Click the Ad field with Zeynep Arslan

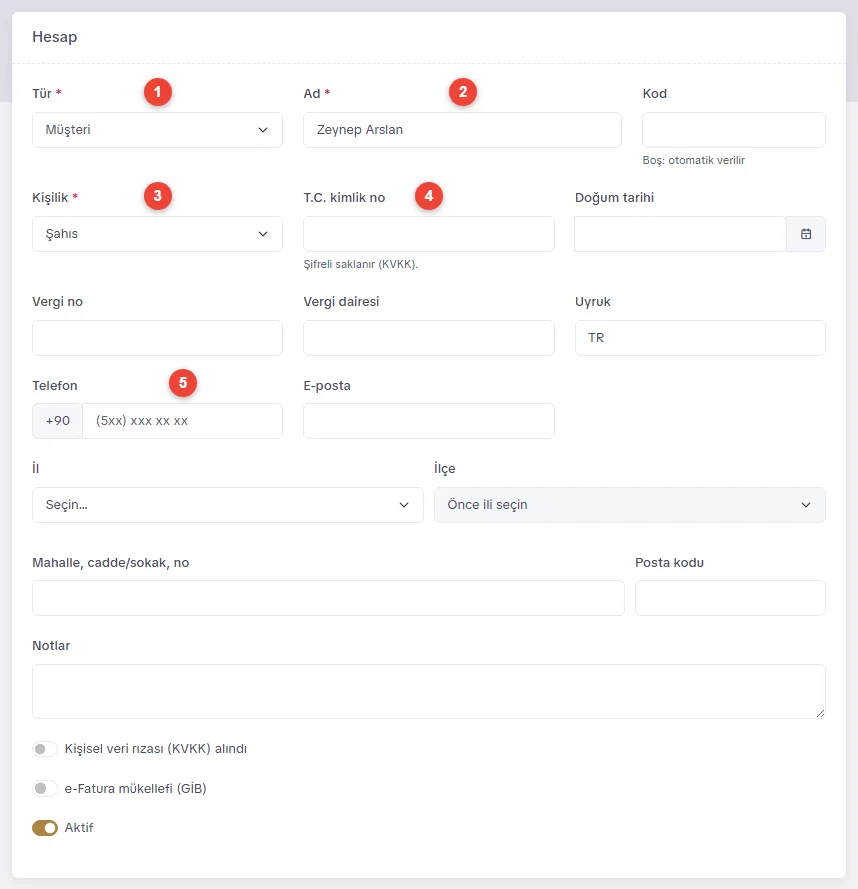462,130
